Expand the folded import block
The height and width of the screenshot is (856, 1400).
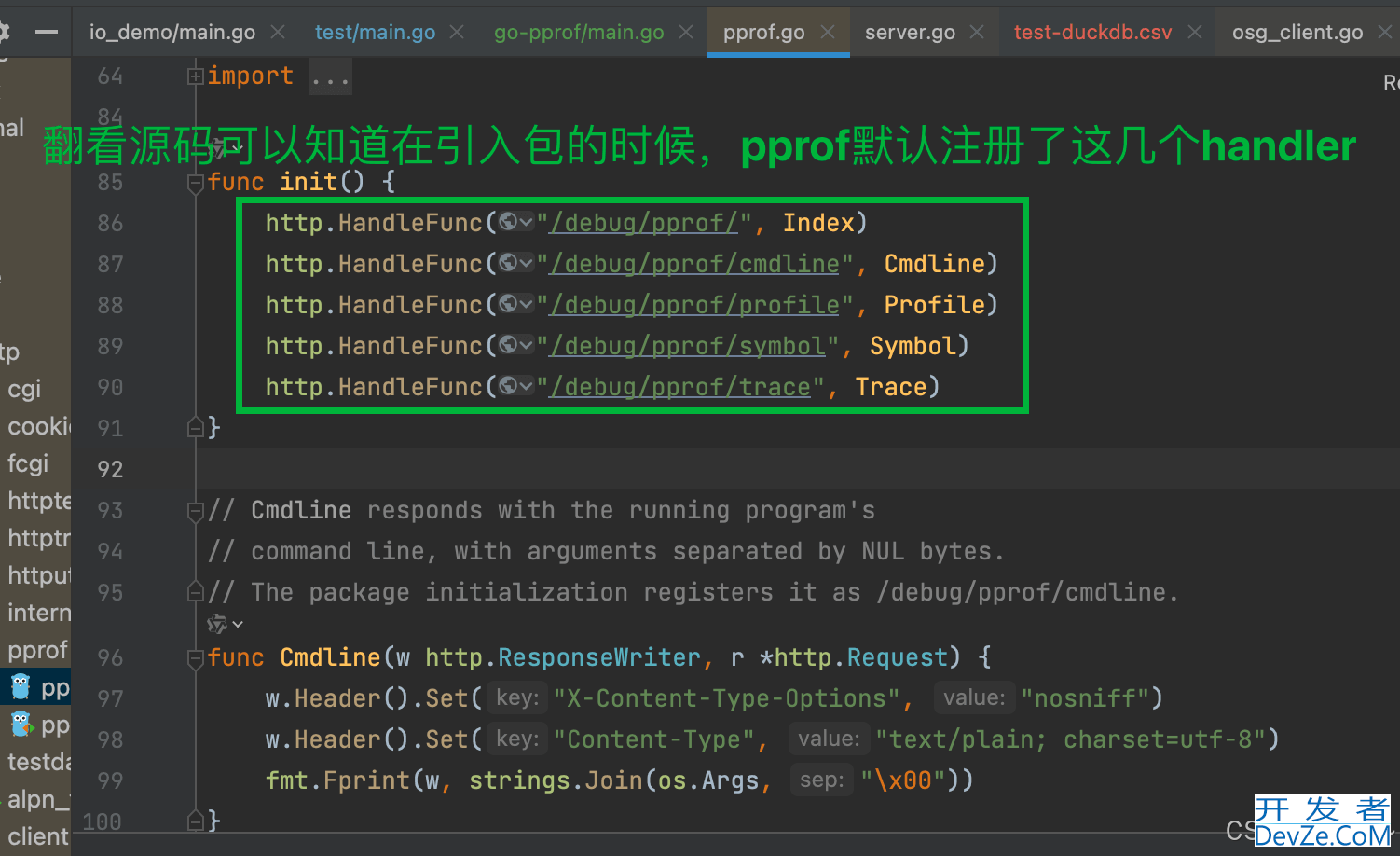(x=196, y=76)
